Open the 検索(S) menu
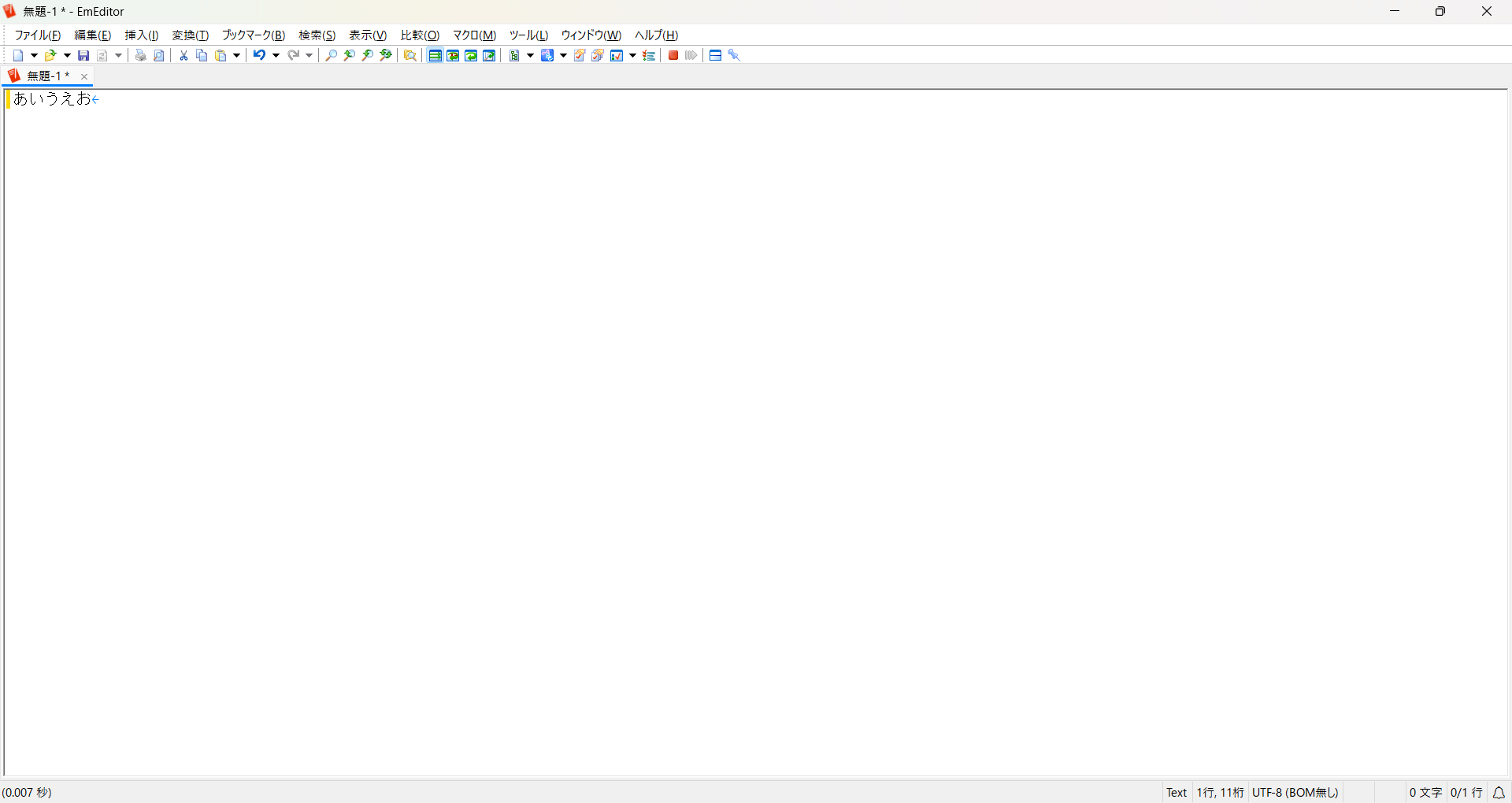 pos(317,35)
